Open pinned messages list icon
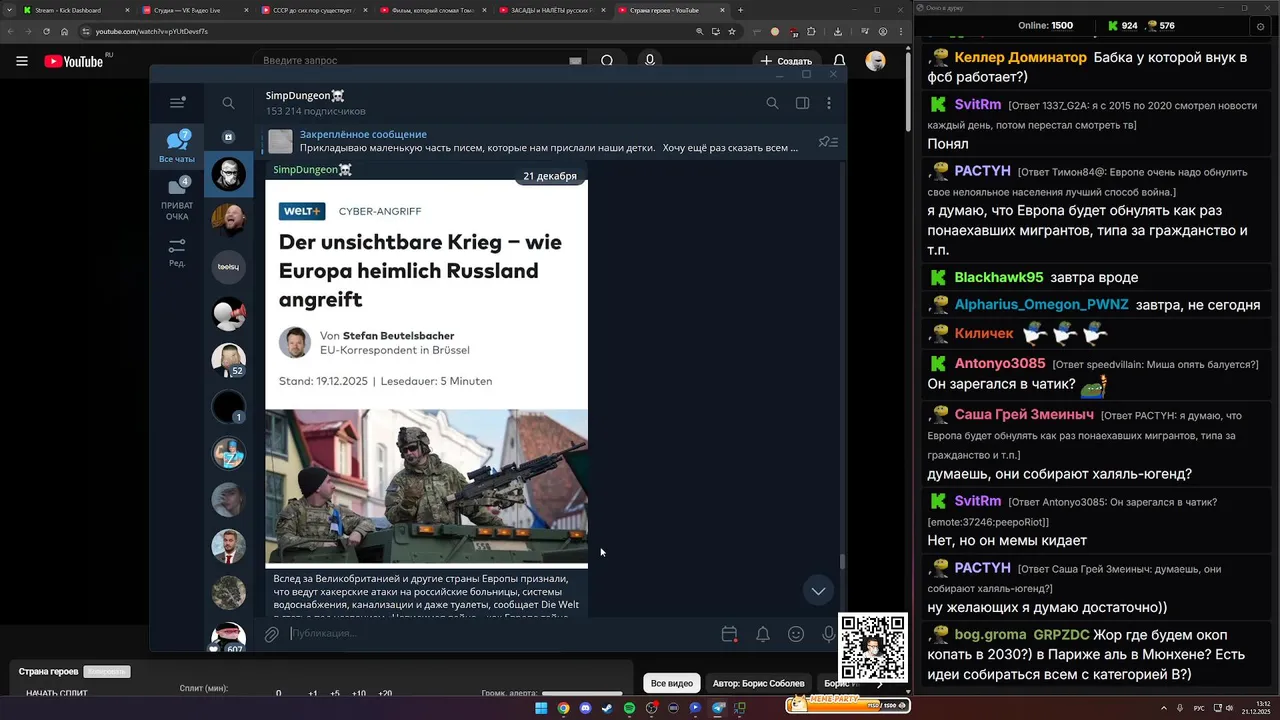 tap(827, 142)
